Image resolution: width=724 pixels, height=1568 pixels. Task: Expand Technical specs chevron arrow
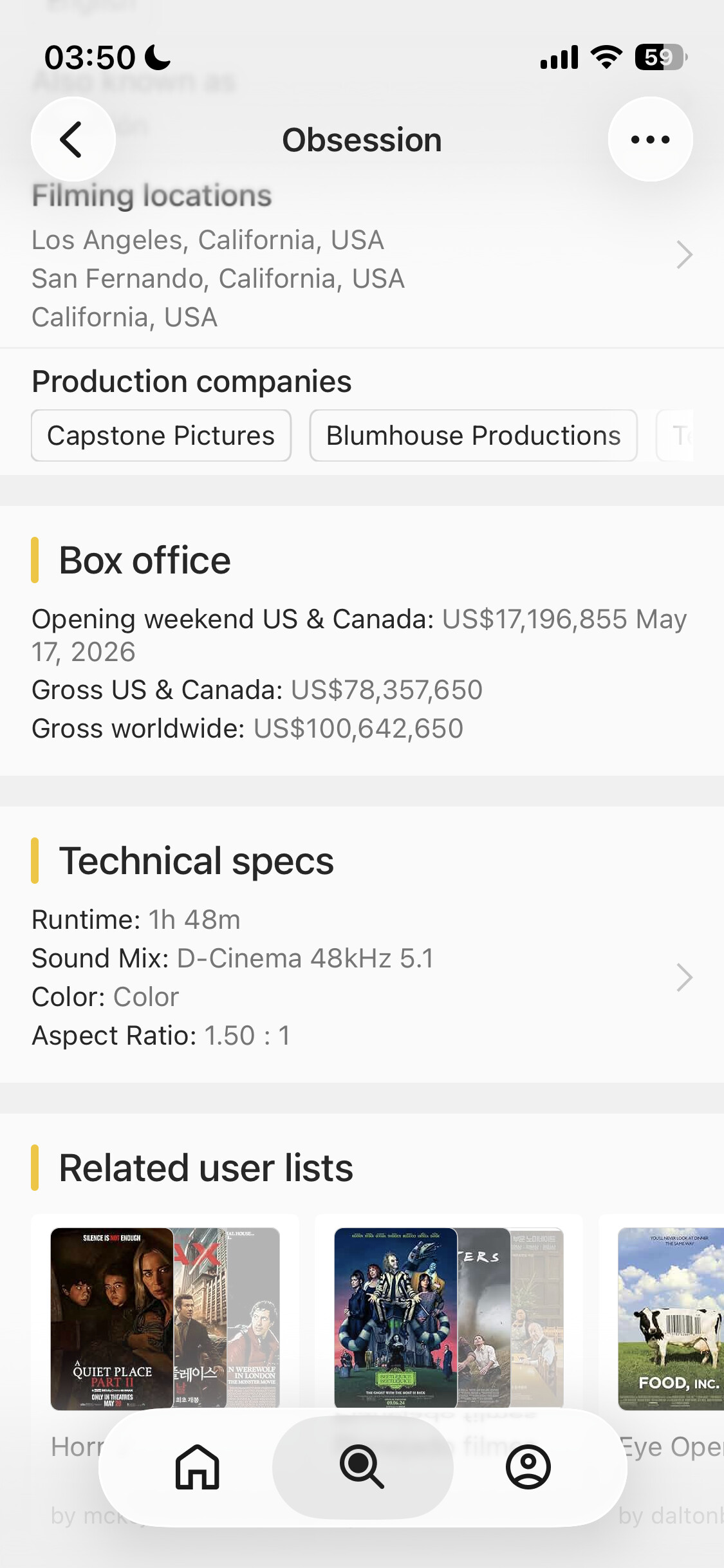684,978
